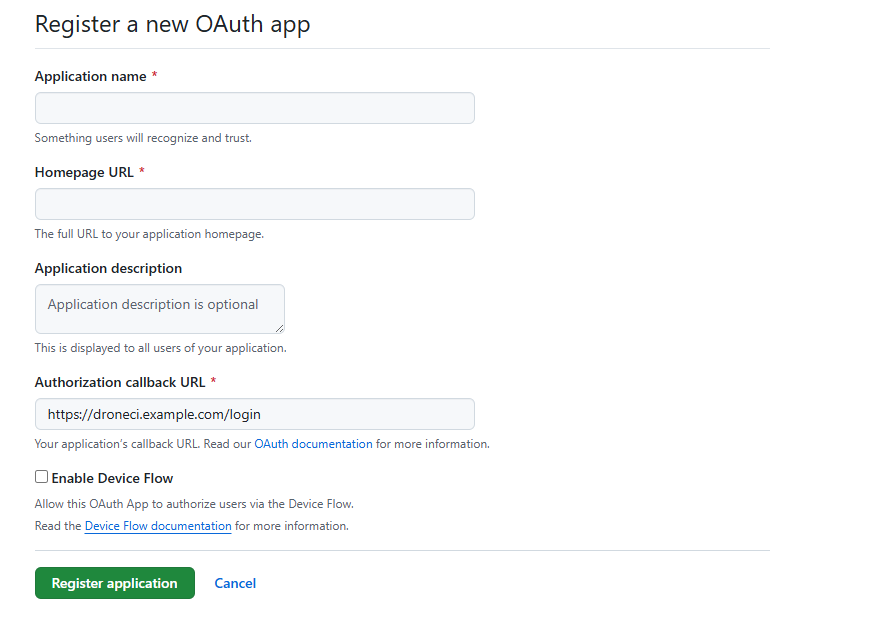This screenshot has width=870, height=637.
Task: Click the Application name input field
Action: point(254,108)
